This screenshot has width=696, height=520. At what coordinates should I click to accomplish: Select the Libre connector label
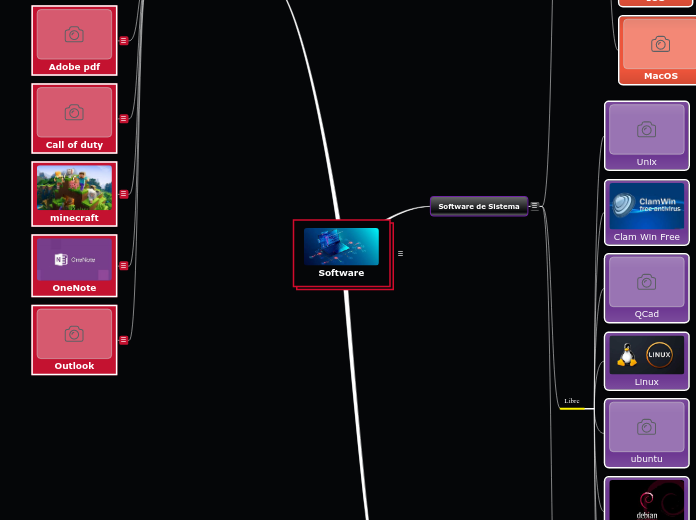[572, 401]
